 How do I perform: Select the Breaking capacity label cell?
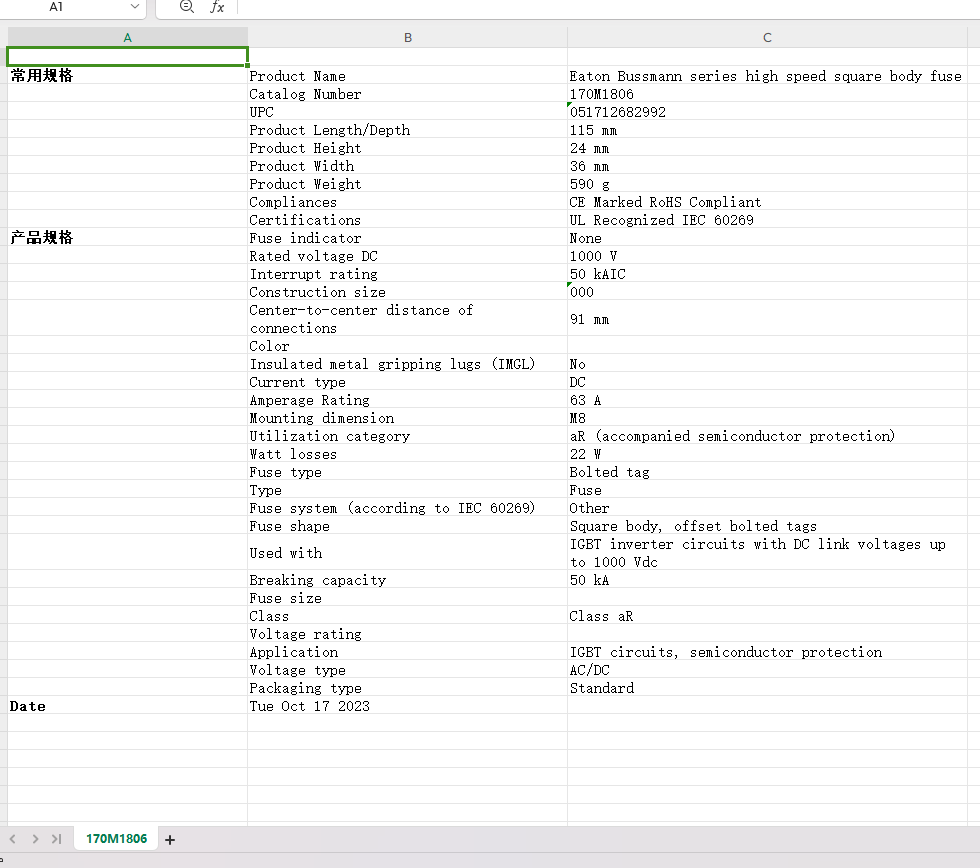(x=408, y=580)
